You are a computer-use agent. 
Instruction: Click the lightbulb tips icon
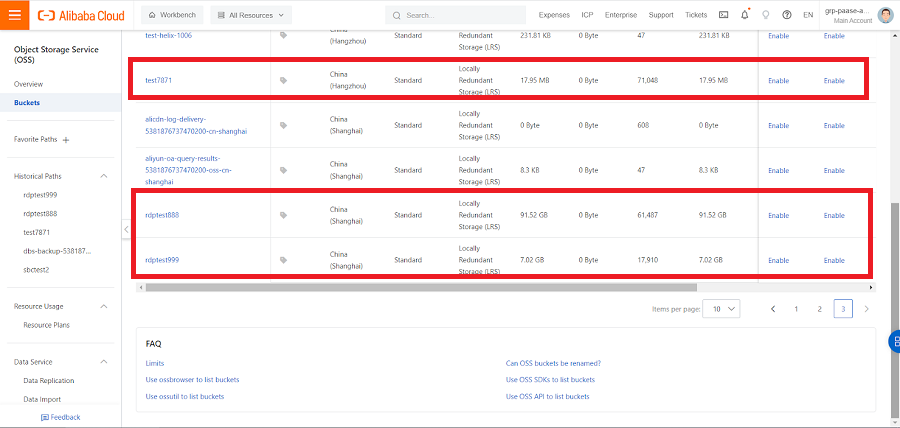(766, 15)
